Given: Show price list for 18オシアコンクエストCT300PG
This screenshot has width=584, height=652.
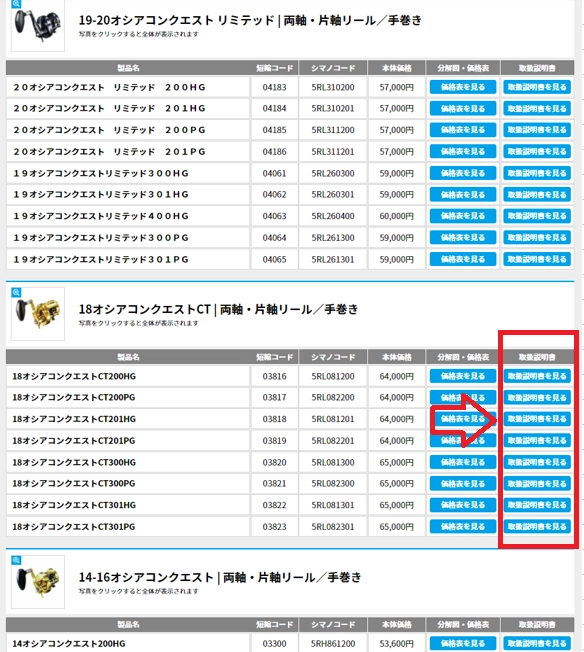Looking at the screenshot, I should pyautogui.click(x=463, y=484).
